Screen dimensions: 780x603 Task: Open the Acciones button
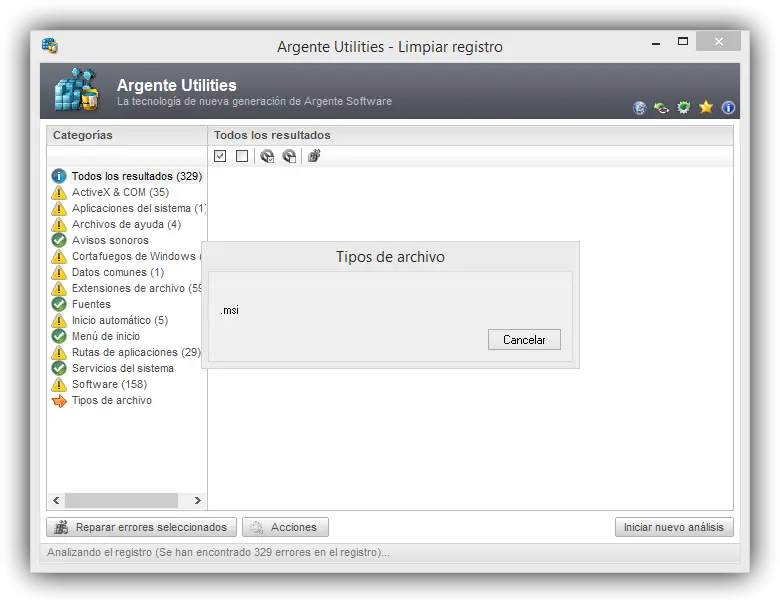pyautogui.click(x=285, y=527)
